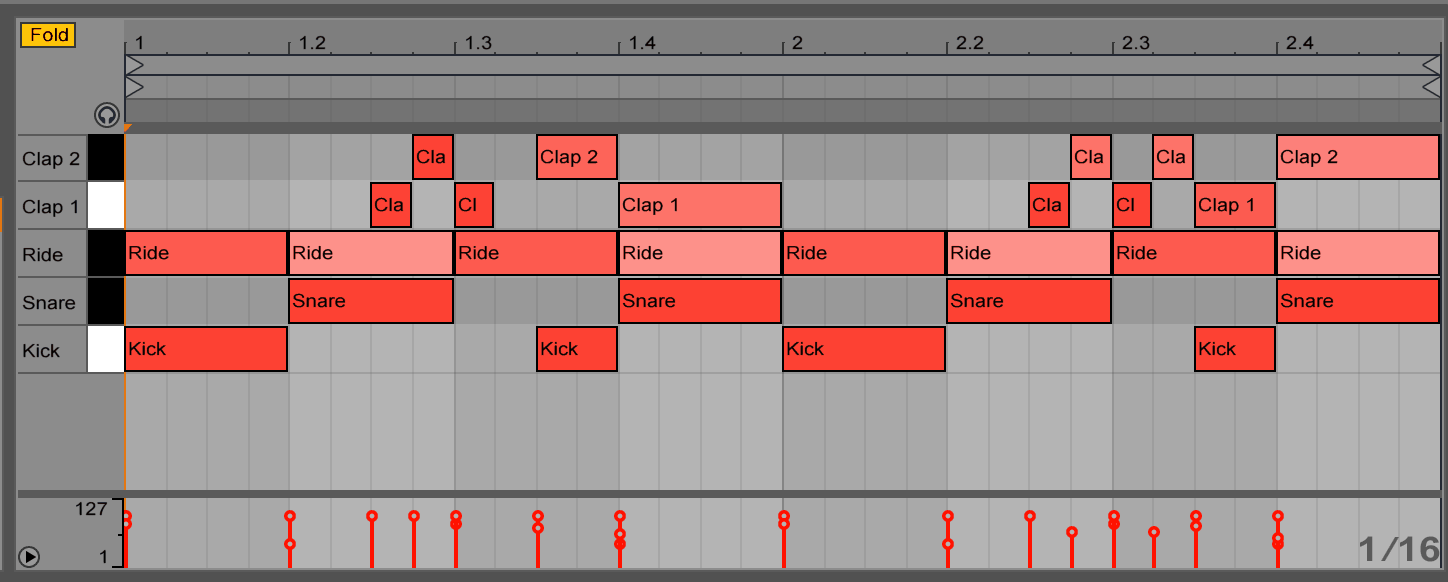Audition the white piano key beside Clap 1
The image size is (1448, 582).
106,206
